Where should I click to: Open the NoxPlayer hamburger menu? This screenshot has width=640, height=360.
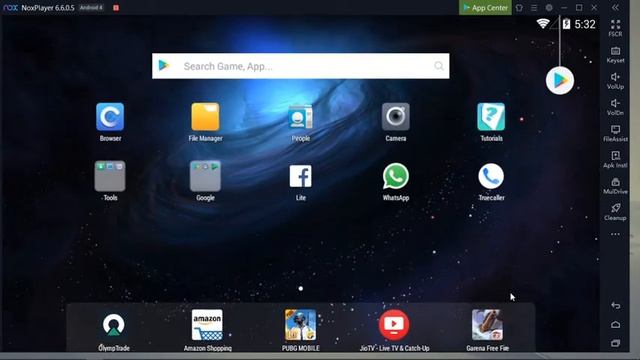(534, 8)
